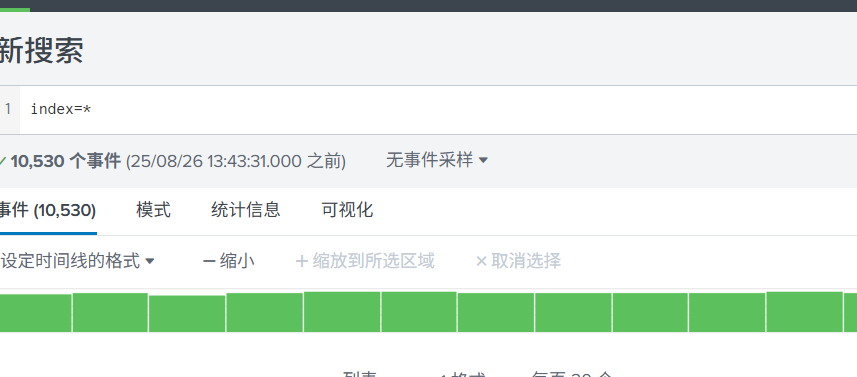The height and width of the screenshot is (377, 857).
Task: Click line number 1 in search editor
Action: click(8, 109)
